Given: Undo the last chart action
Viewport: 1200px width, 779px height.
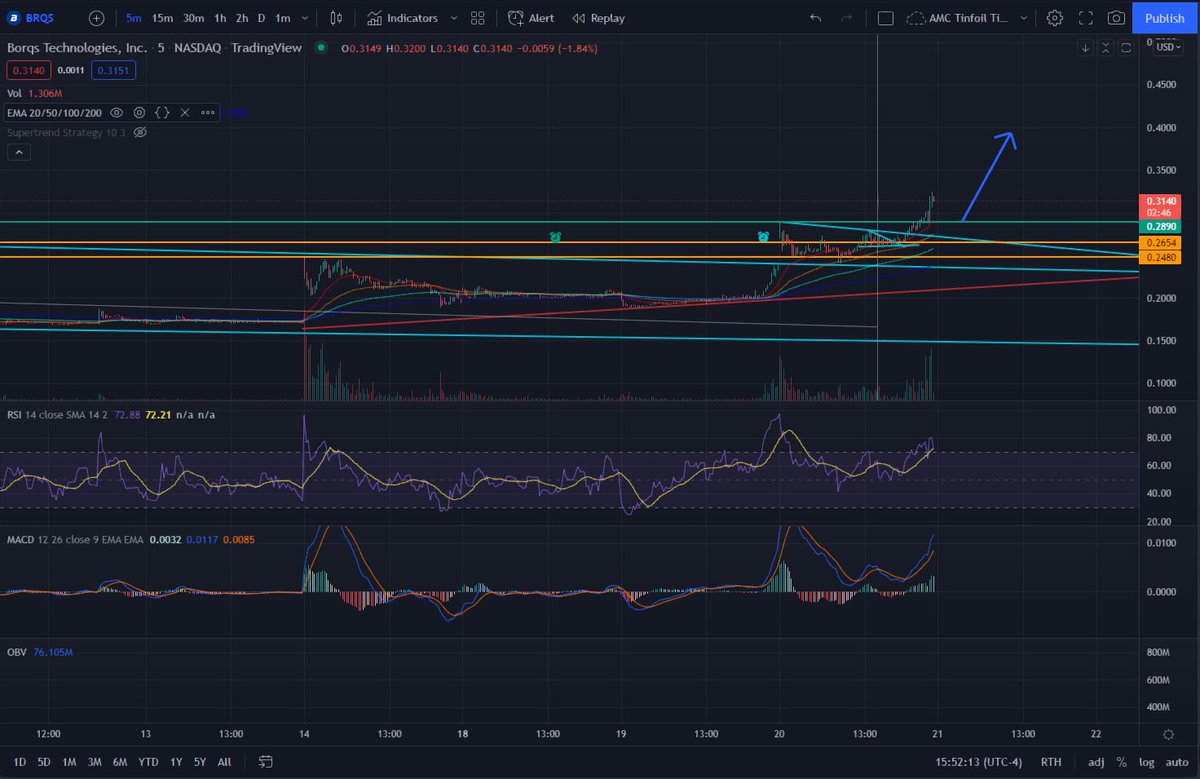Looking at the screenshot, I should (x=816, y=18).
